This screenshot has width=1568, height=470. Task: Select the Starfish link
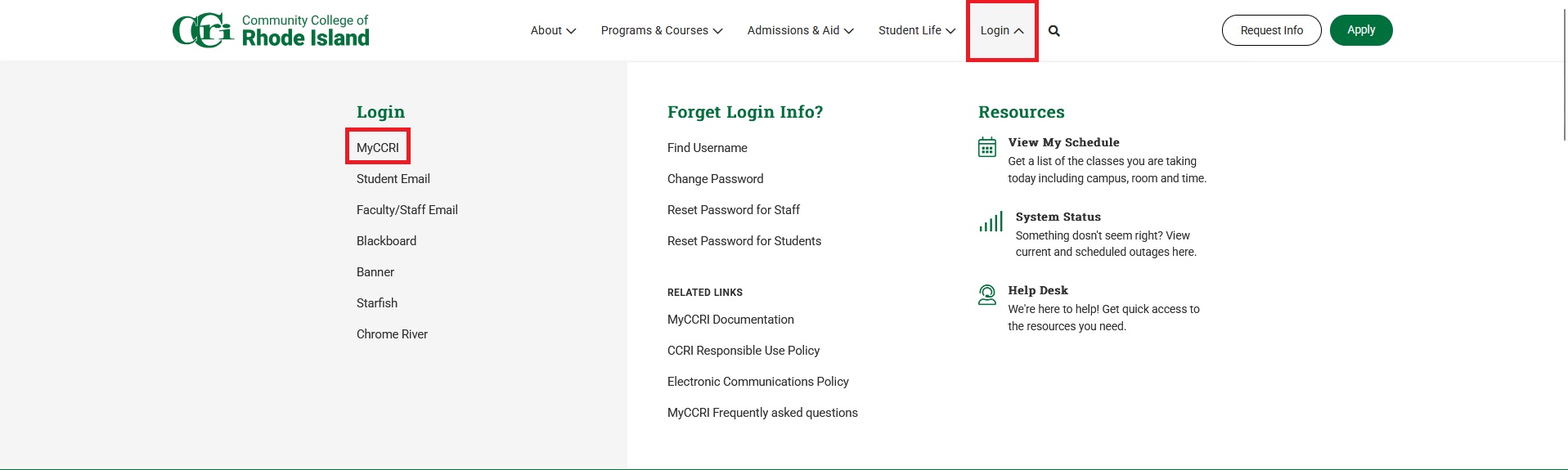click(x=377, y=303)
